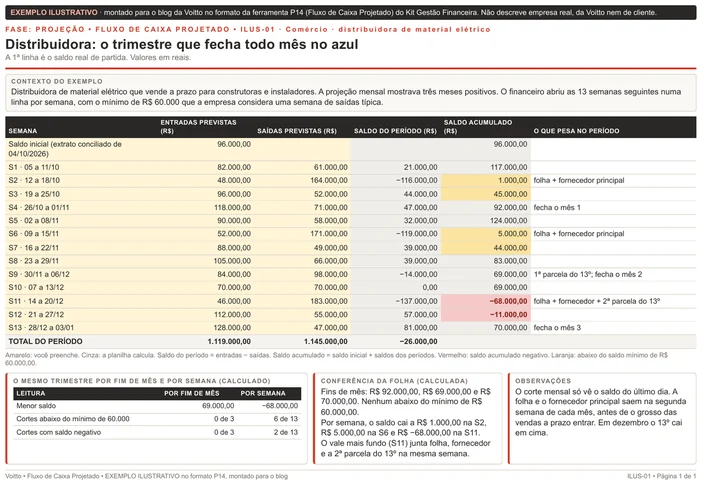Click the S10 saldo do período '0,00'
The image size is (702, 485).
(x=430, y=287)
